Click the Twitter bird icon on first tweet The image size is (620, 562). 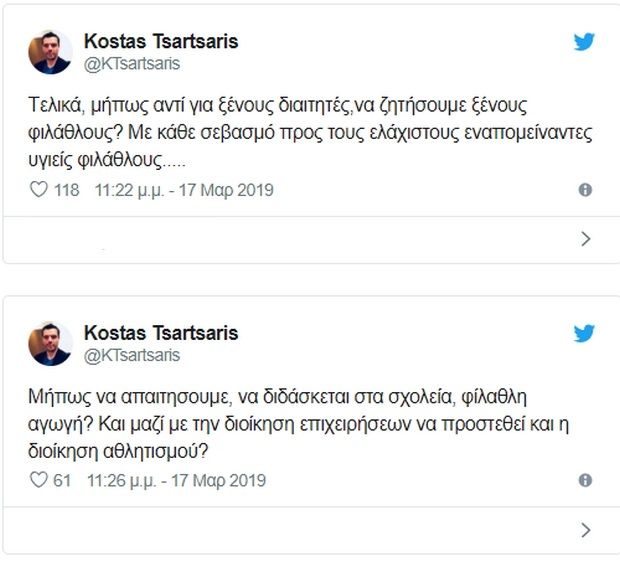pyautogui.click(x=584, y=42)
